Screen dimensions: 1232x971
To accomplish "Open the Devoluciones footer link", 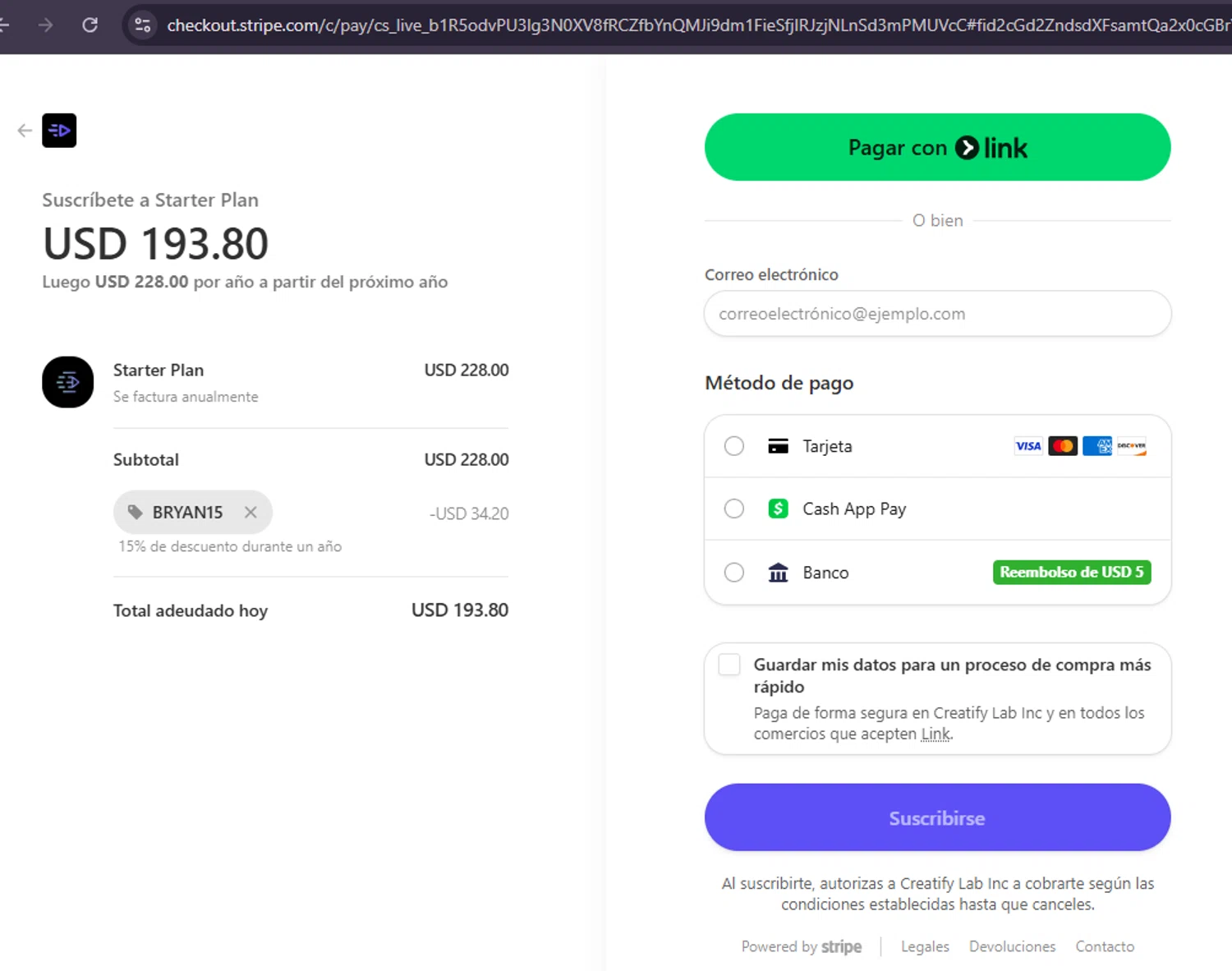I will 1012,946.
